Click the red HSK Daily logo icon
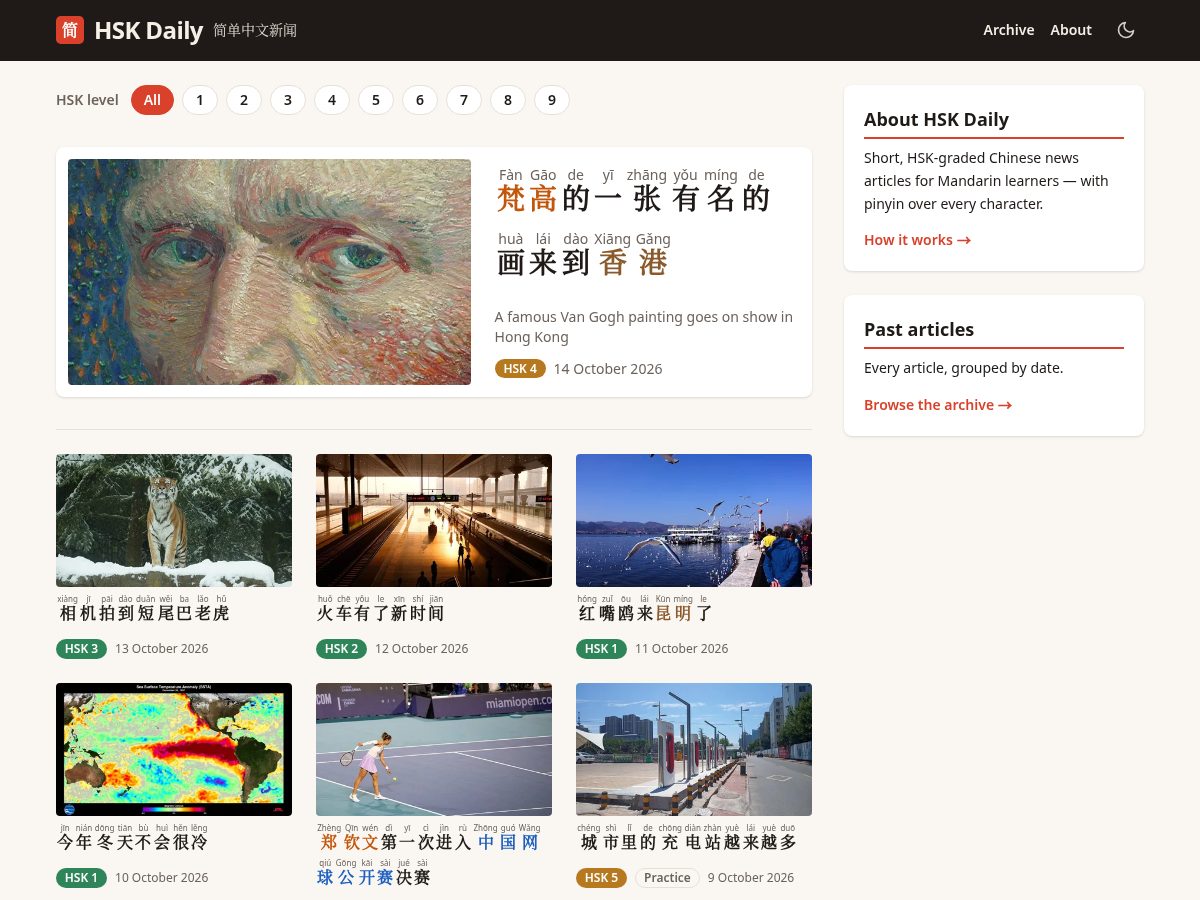This screenshot has width=1200, height=900. [70, 30]
